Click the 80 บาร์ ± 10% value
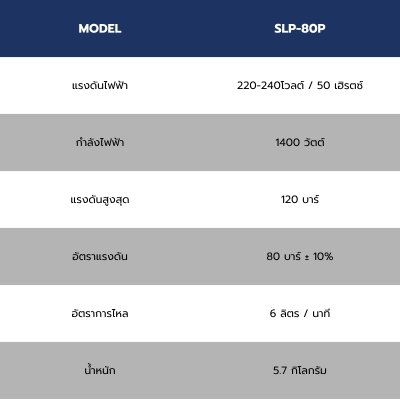 300,256
